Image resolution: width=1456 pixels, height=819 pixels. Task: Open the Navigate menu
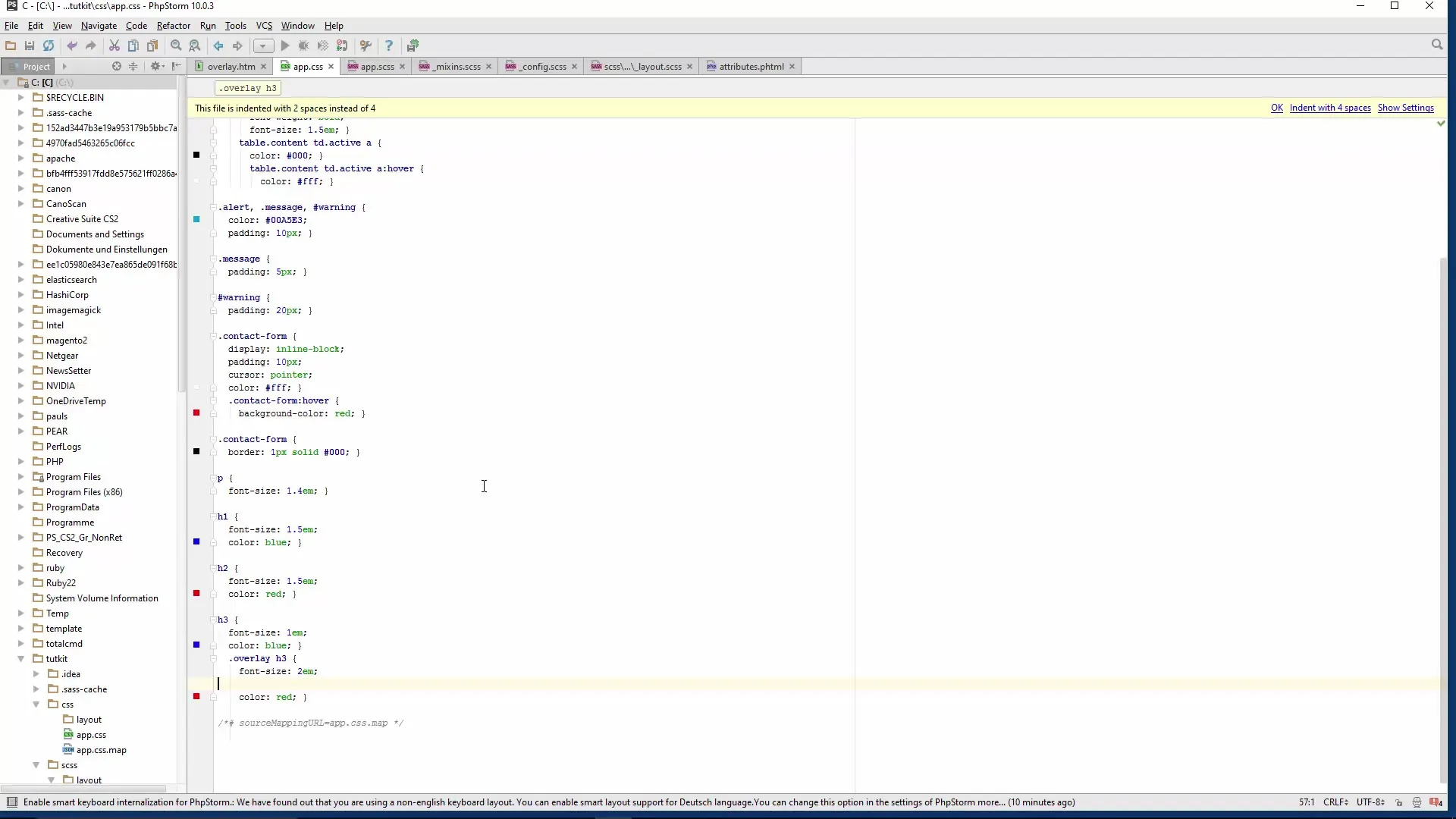click(x=99, y=25)
